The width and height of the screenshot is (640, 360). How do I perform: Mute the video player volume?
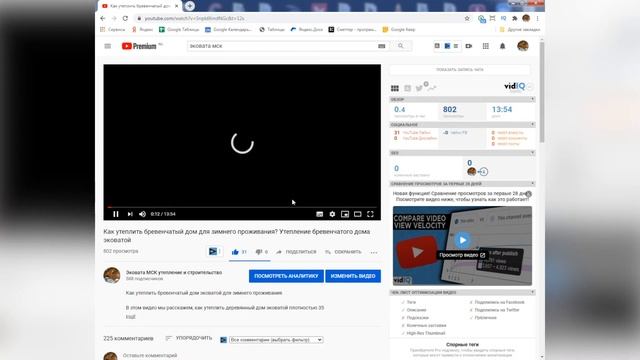[142, 214]
